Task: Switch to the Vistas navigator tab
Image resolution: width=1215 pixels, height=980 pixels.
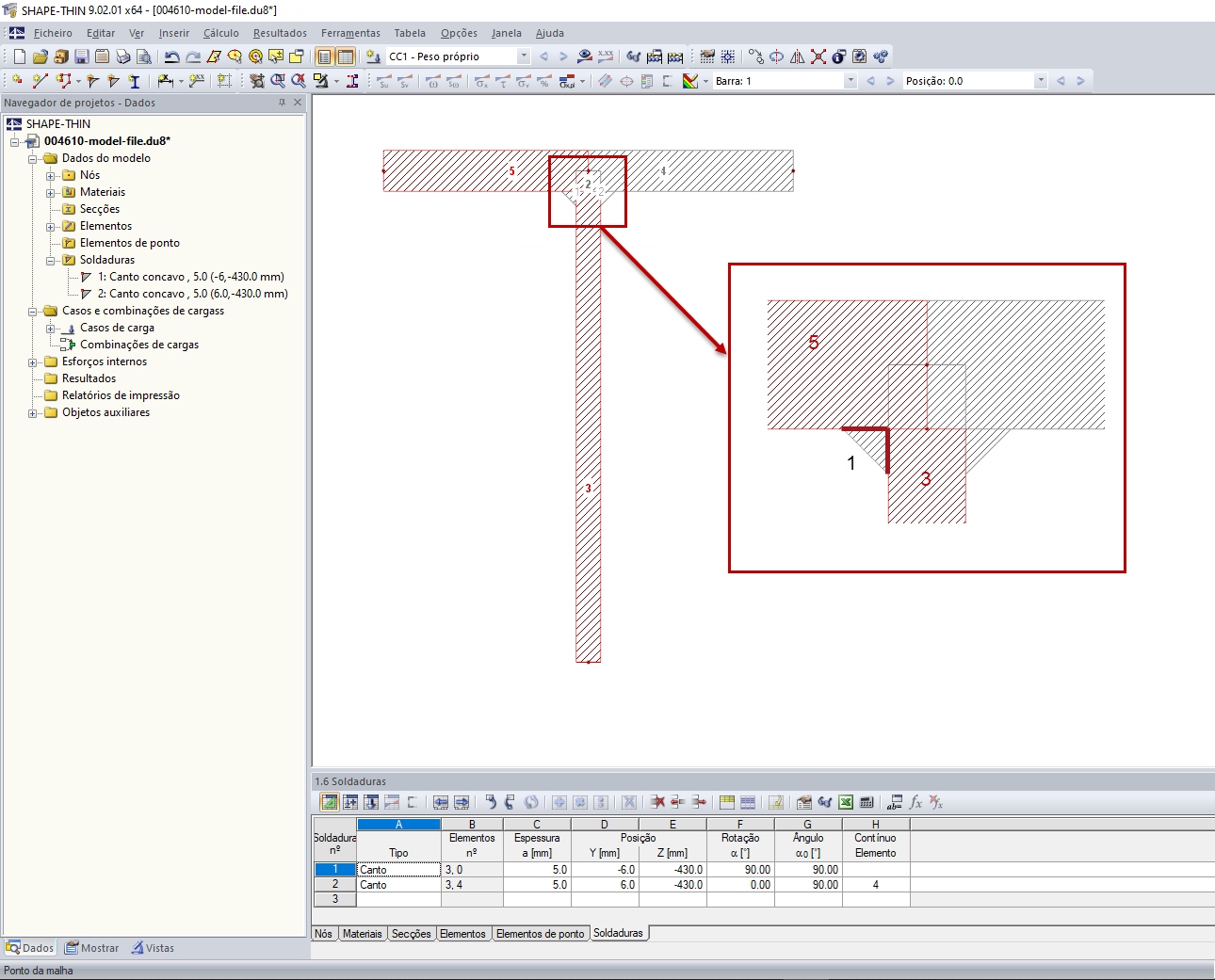Action: point(153,948)
